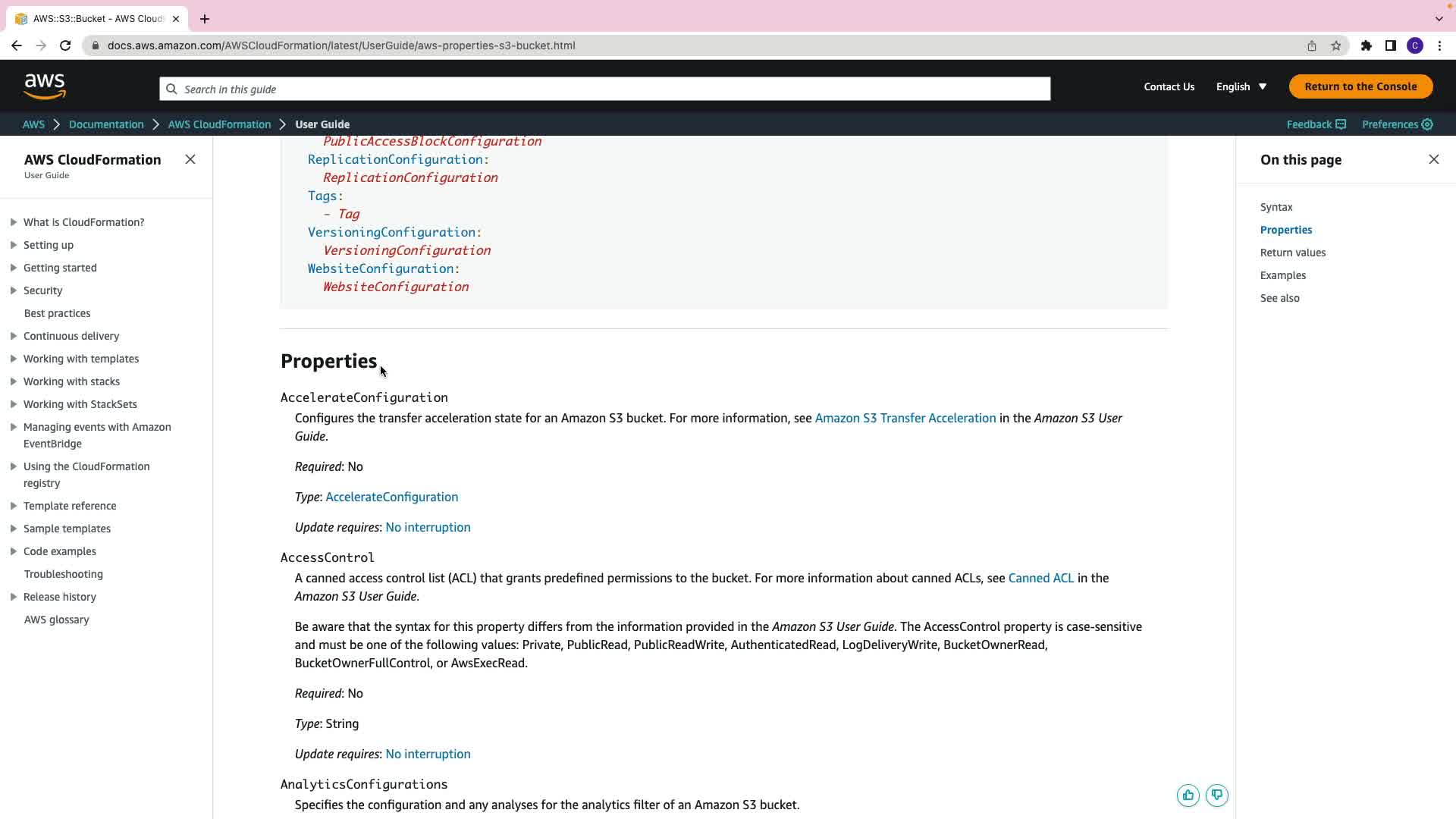Bookmark page with star icon
Viewport: 1456px width, 819px height.
(x=1335, y=45)
